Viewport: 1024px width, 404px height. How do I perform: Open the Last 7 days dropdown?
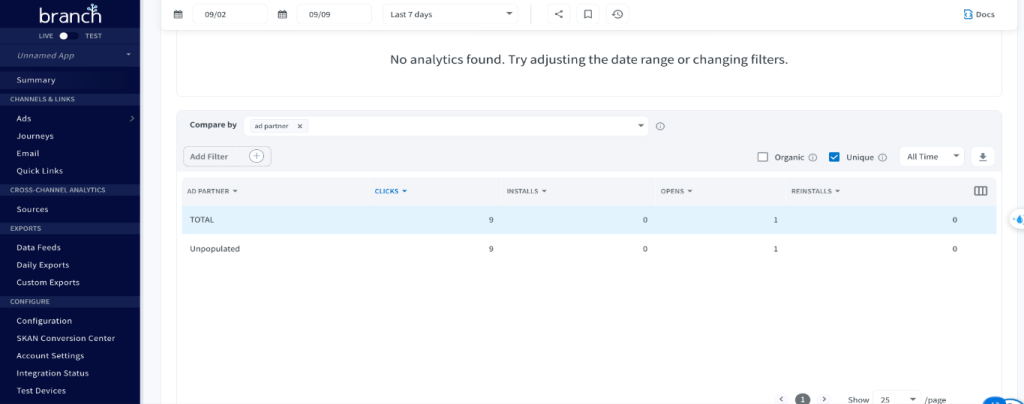[x=451, y=14]
